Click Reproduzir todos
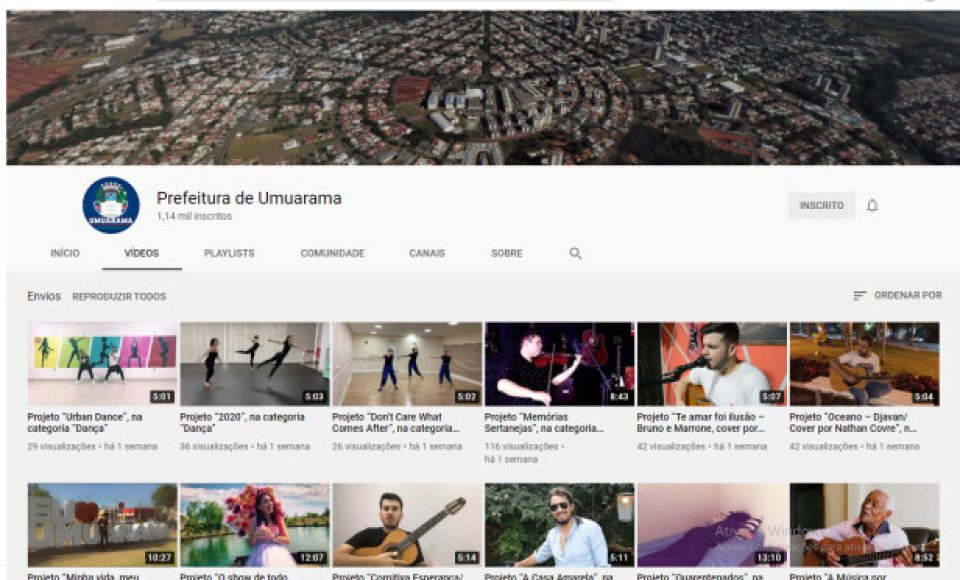 [119, 296]
